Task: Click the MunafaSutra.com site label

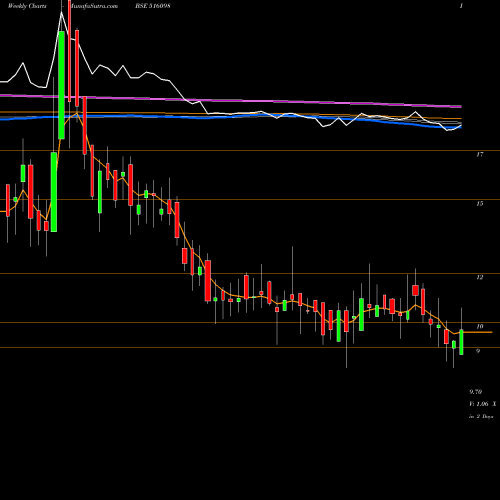Action: click(x=93, y=6)
